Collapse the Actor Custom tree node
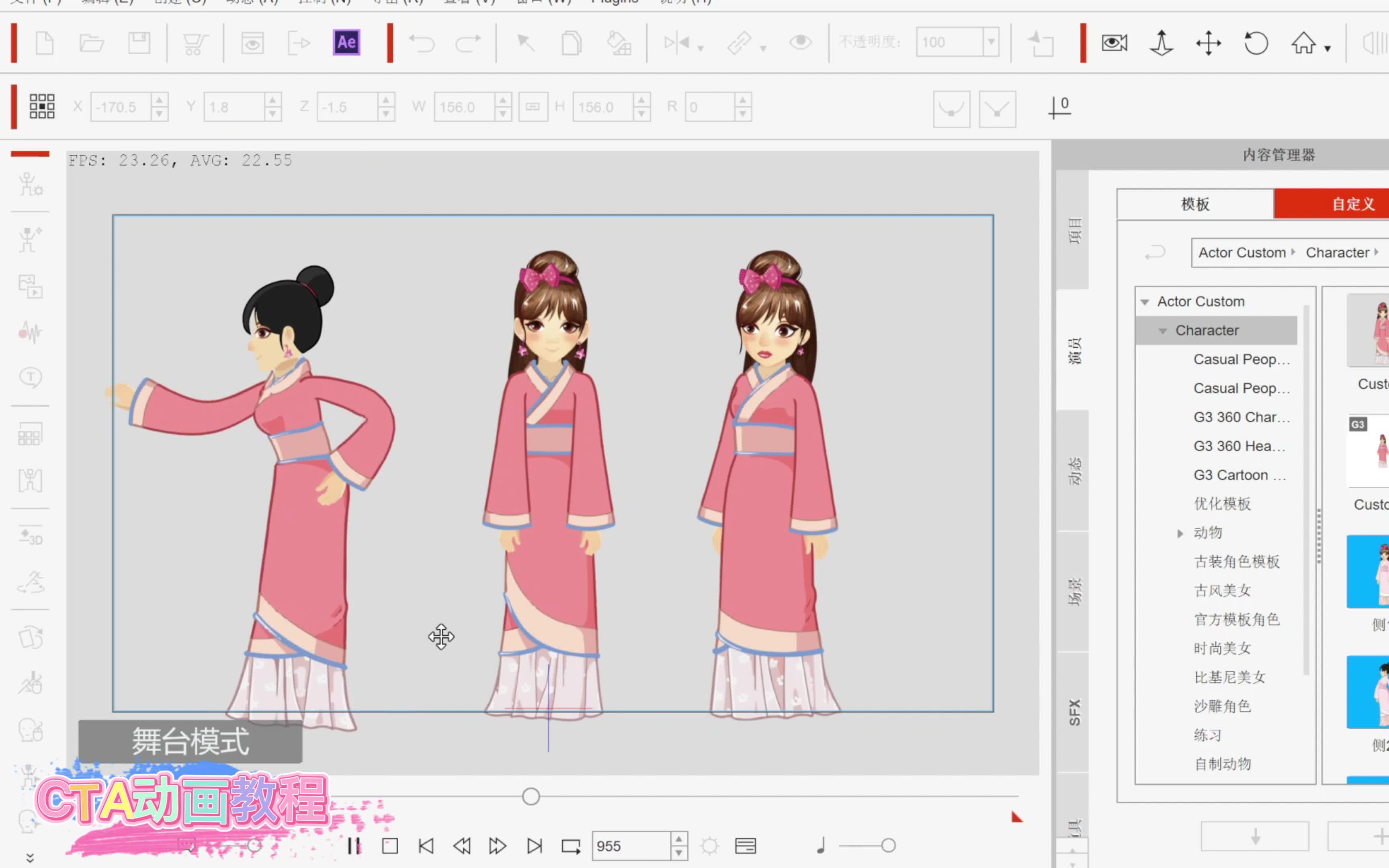This screenshot has width=1389, height=868. [1145, 302]
